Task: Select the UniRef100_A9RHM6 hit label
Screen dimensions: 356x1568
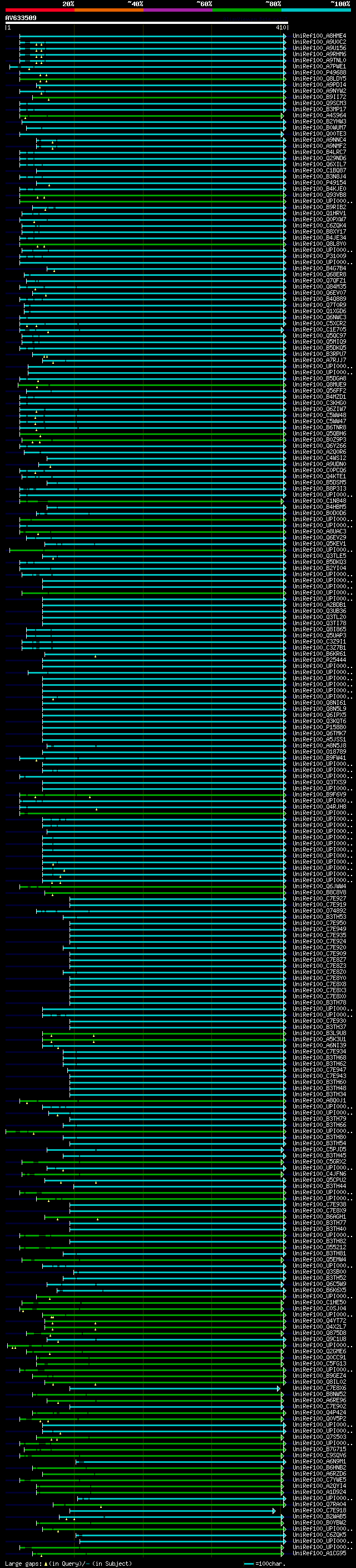Action: [x=319, y=54]
